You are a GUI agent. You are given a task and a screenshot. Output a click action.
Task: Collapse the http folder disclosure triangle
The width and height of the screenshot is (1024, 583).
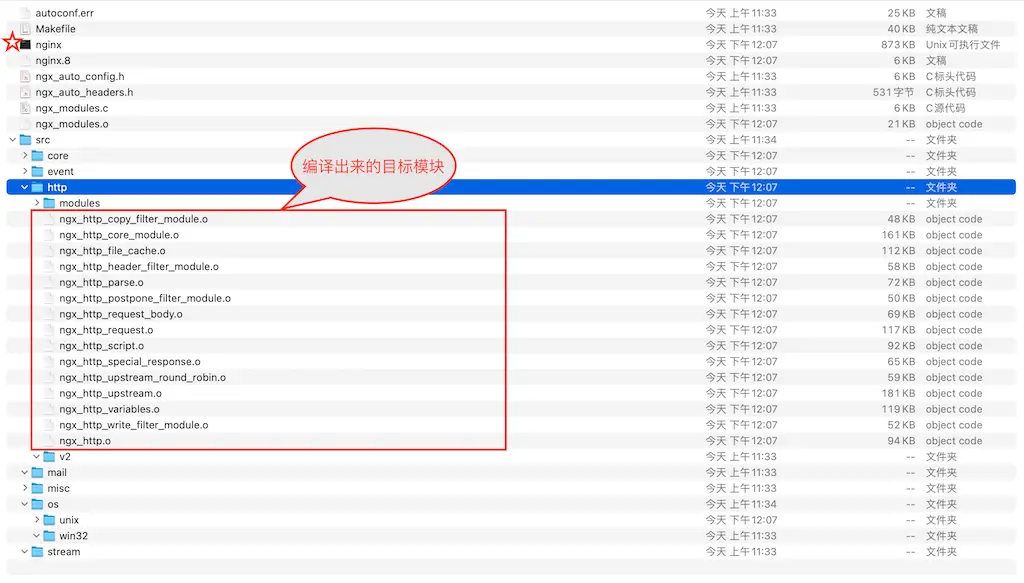click(25, 188)
